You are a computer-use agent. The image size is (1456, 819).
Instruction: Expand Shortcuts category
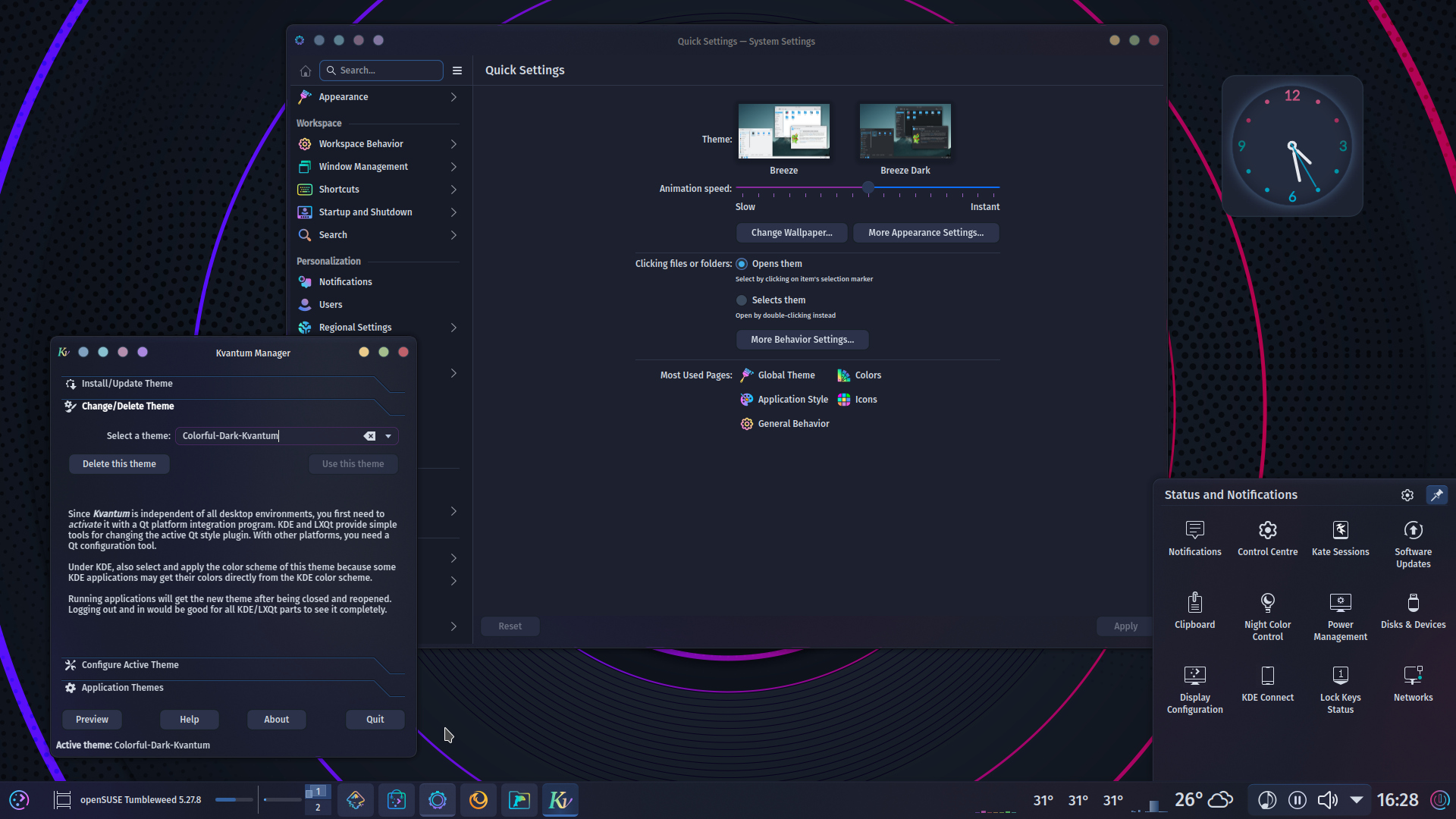pos(378,190)
